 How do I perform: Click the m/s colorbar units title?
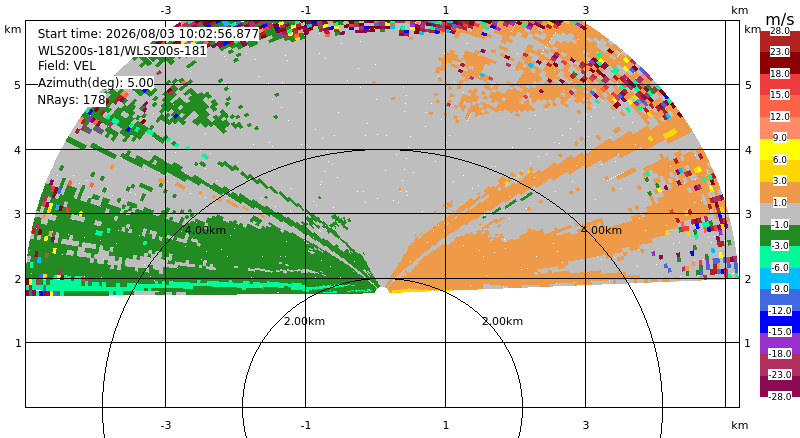pyautogui.click(x=780, y=19)
